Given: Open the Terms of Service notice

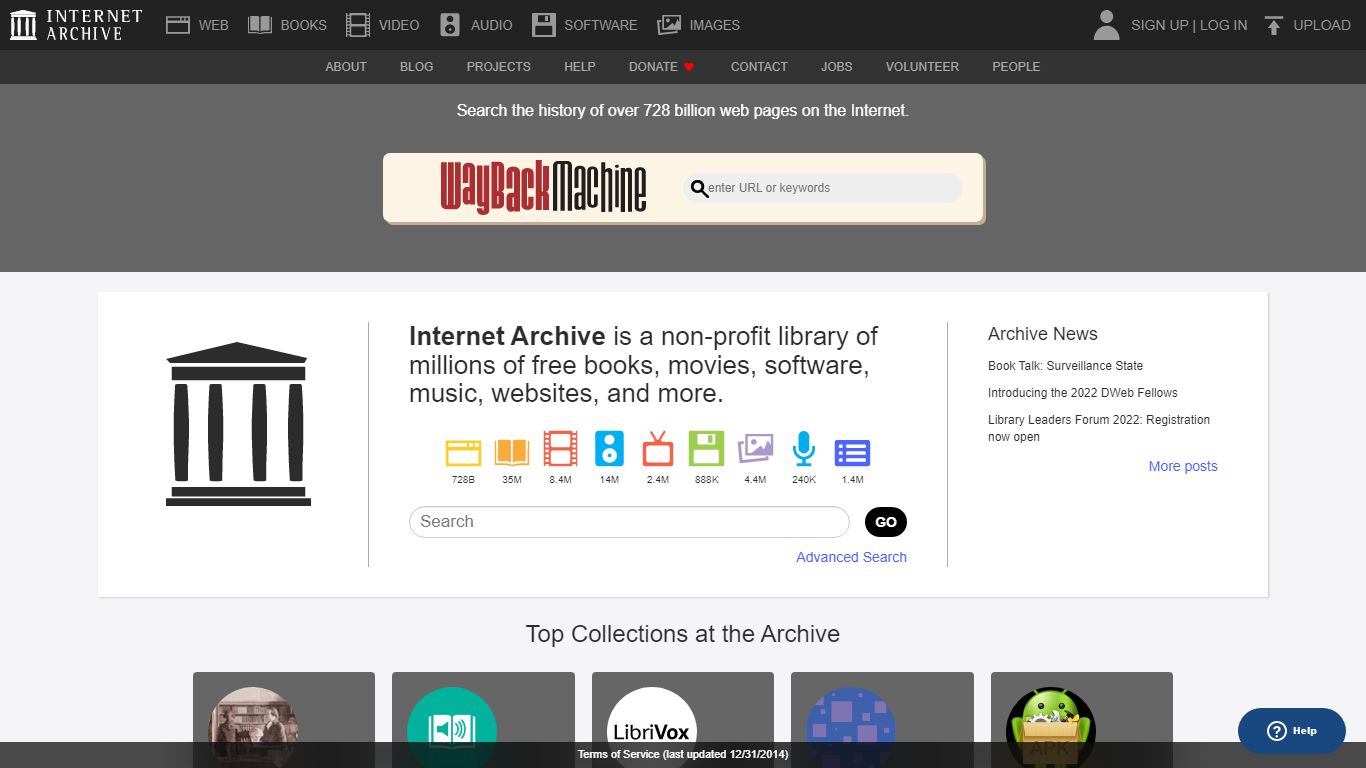Looking at the screenshot, I should click(x=683, y=754).
